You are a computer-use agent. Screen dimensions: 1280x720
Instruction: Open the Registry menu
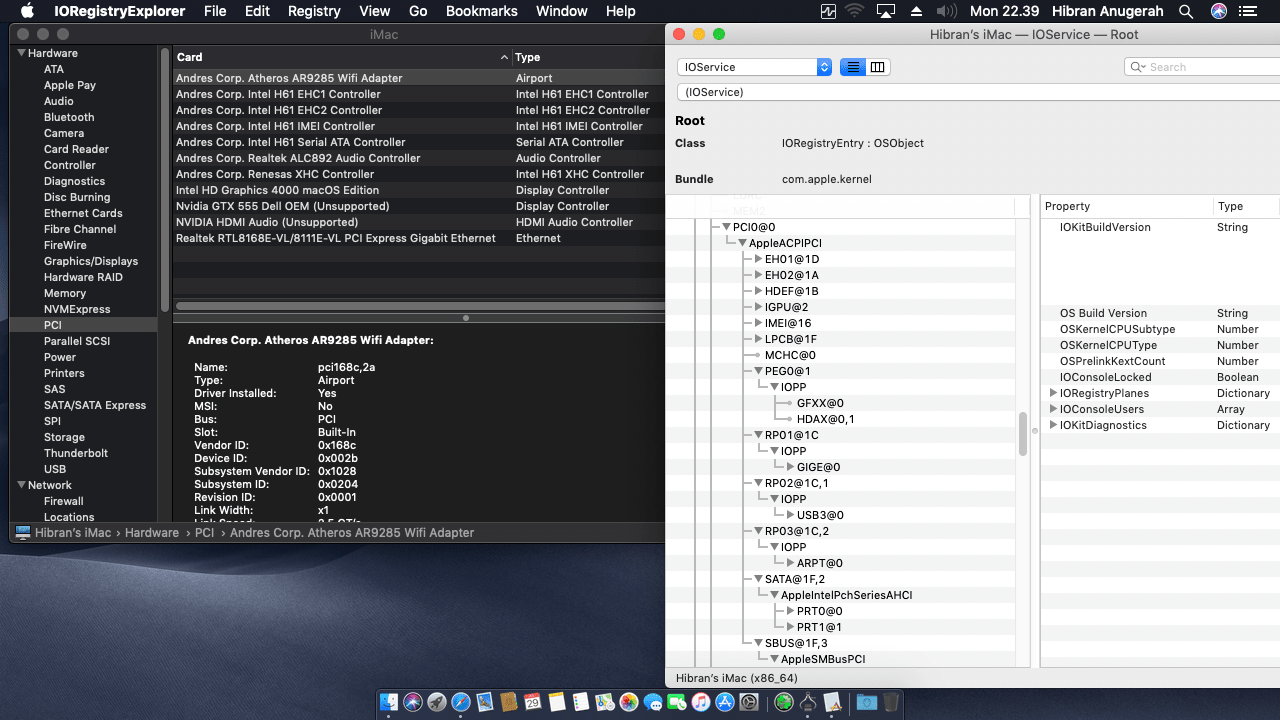click(x=314, y=11)
